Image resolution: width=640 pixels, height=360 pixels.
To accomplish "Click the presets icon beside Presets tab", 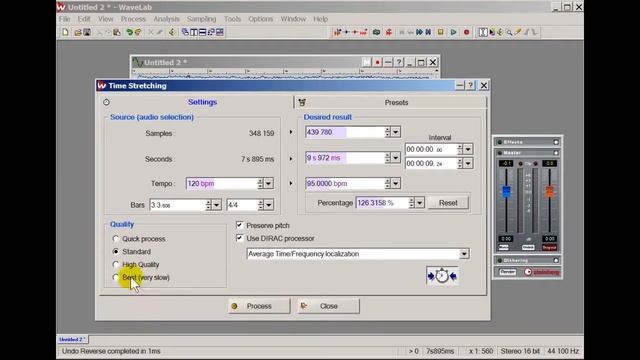I will (x=302, y=102).
